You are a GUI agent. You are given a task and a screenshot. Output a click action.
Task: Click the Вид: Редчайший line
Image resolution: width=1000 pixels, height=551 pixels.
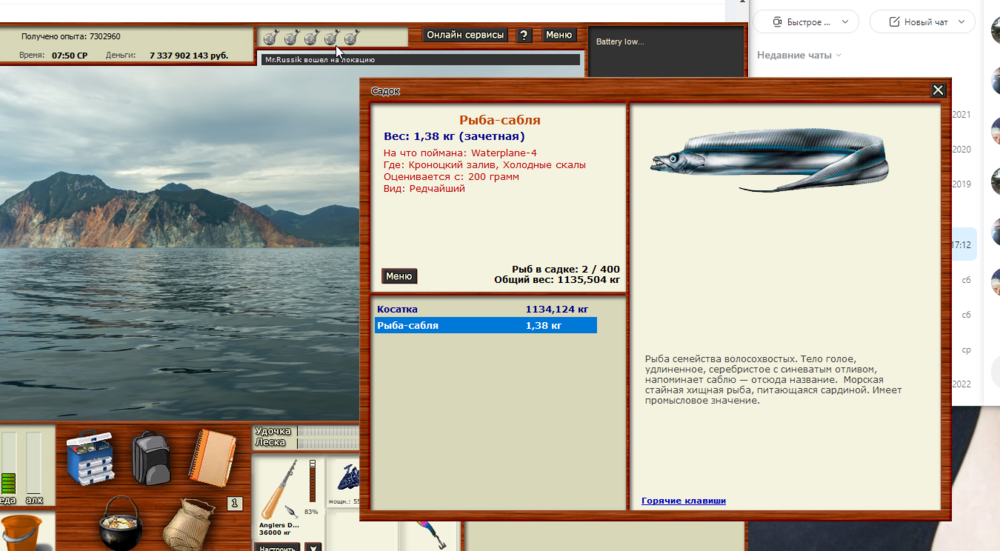click(x=424, y=189)
